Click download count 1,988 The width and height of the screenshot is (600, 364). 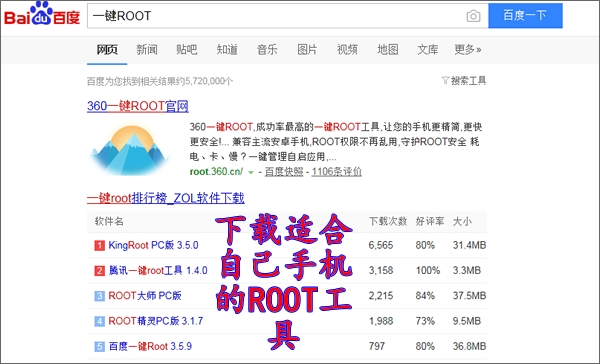coord(381,321)
